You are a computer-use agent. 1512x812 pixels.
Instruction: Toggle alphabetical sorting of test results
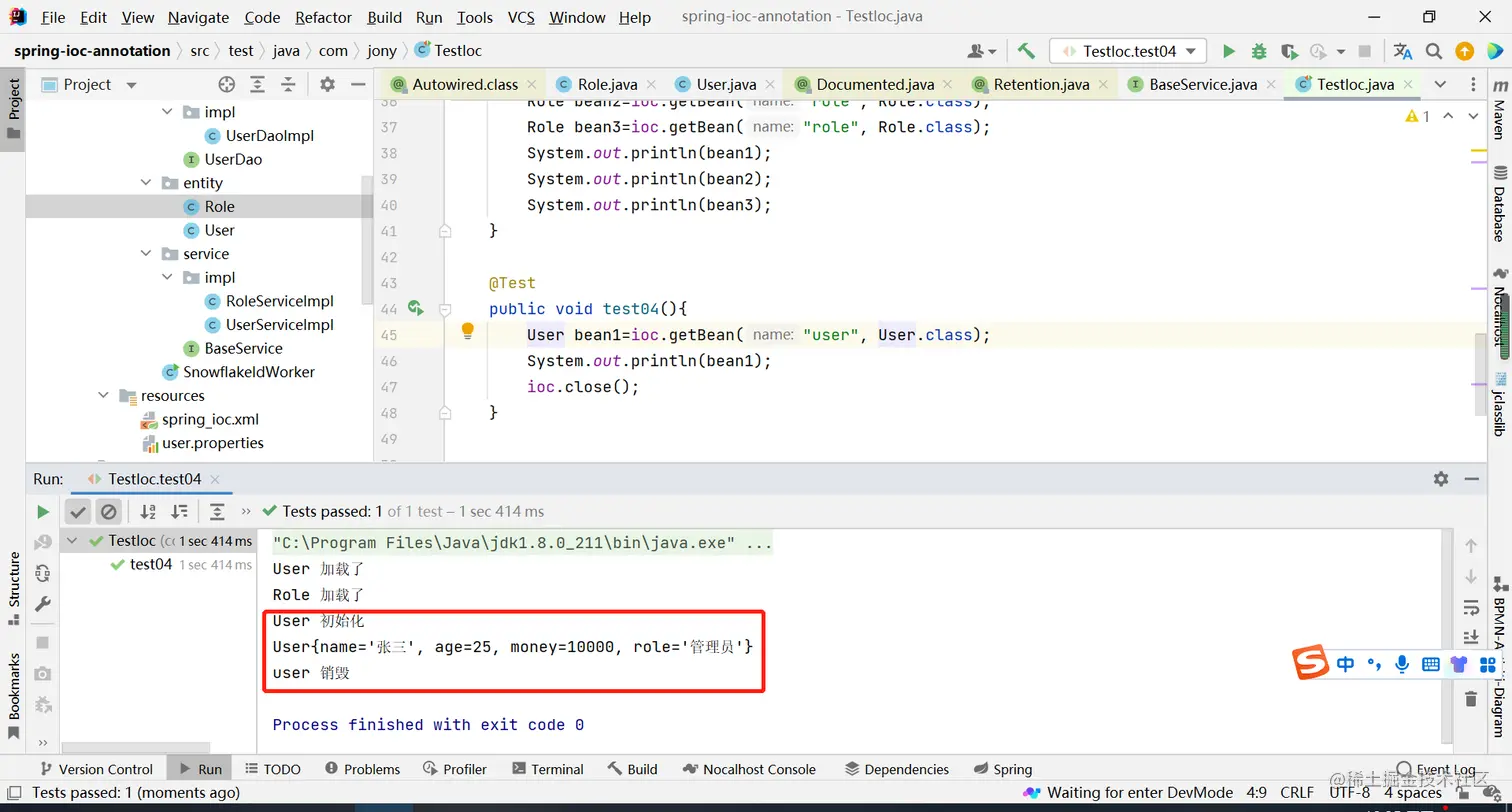(x=148, y=512)
